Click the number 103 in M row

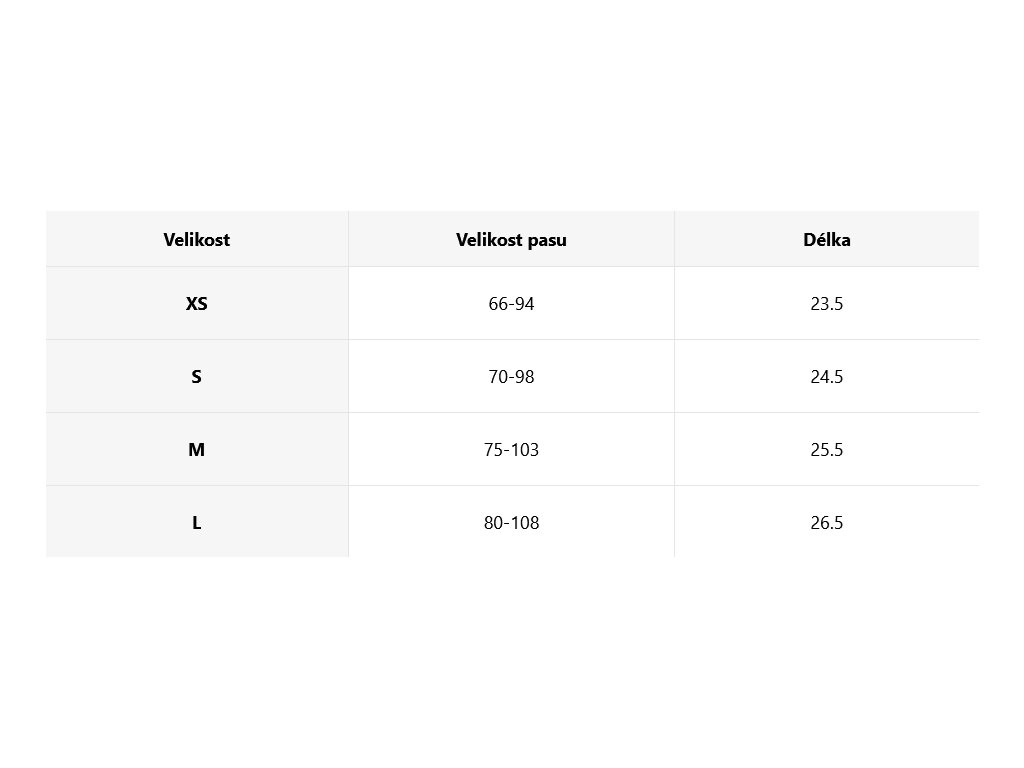click(524, 450)
